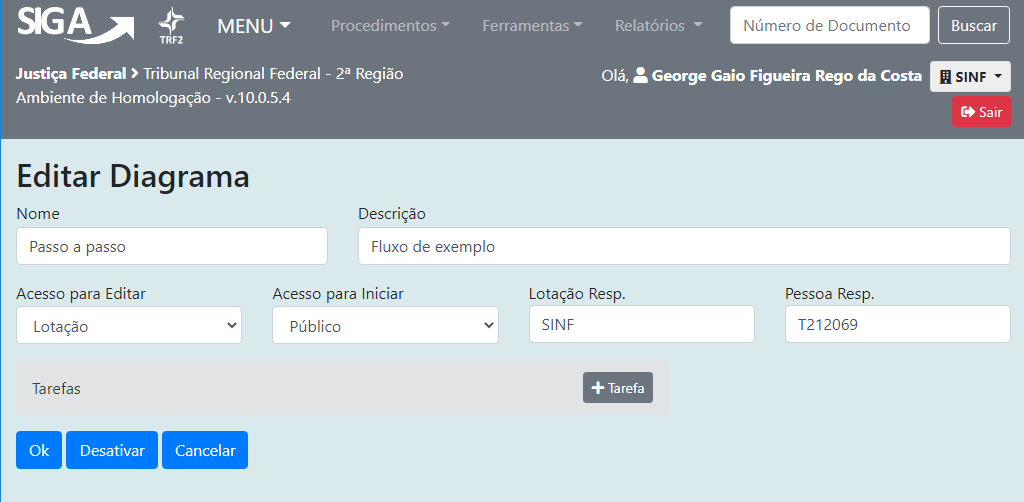Open the Relatórios menu
Image resolution: width=1024 pixels, height=502 pixels.
click(658, 25)
